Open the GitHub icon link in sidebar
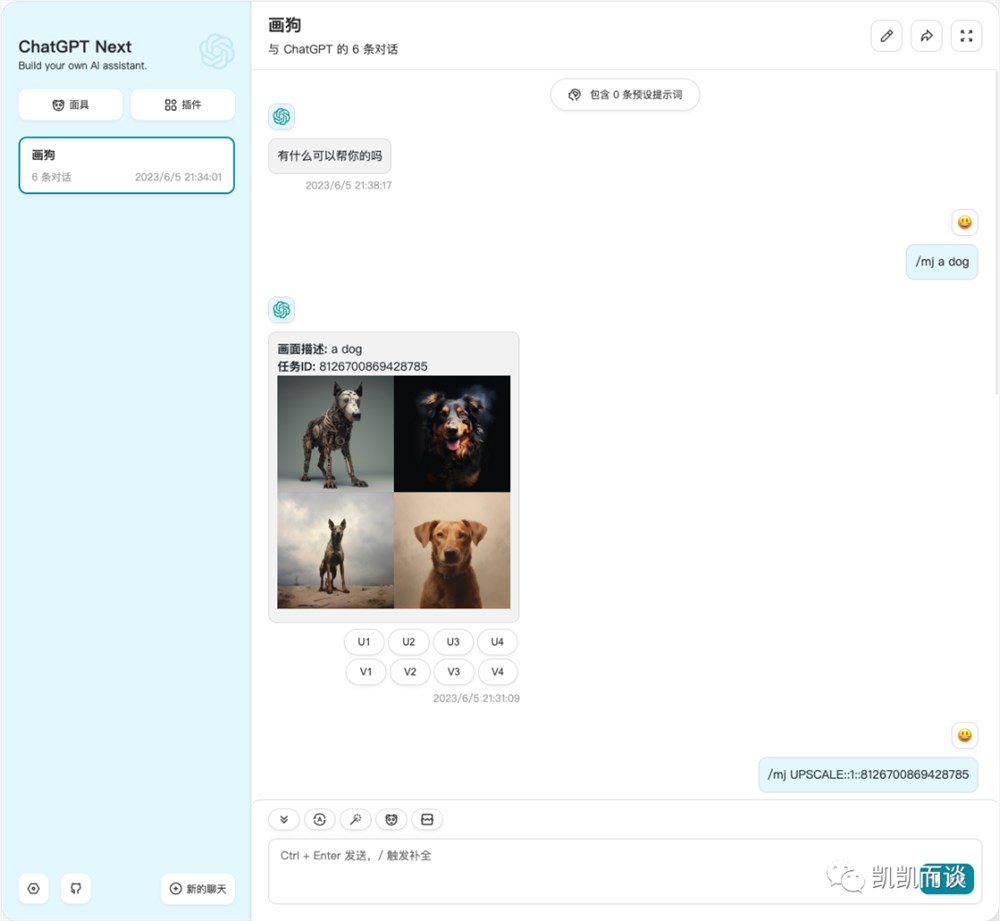Viewport: 1000px width, 921px height. pyautogui.click(x=76, y=888)
